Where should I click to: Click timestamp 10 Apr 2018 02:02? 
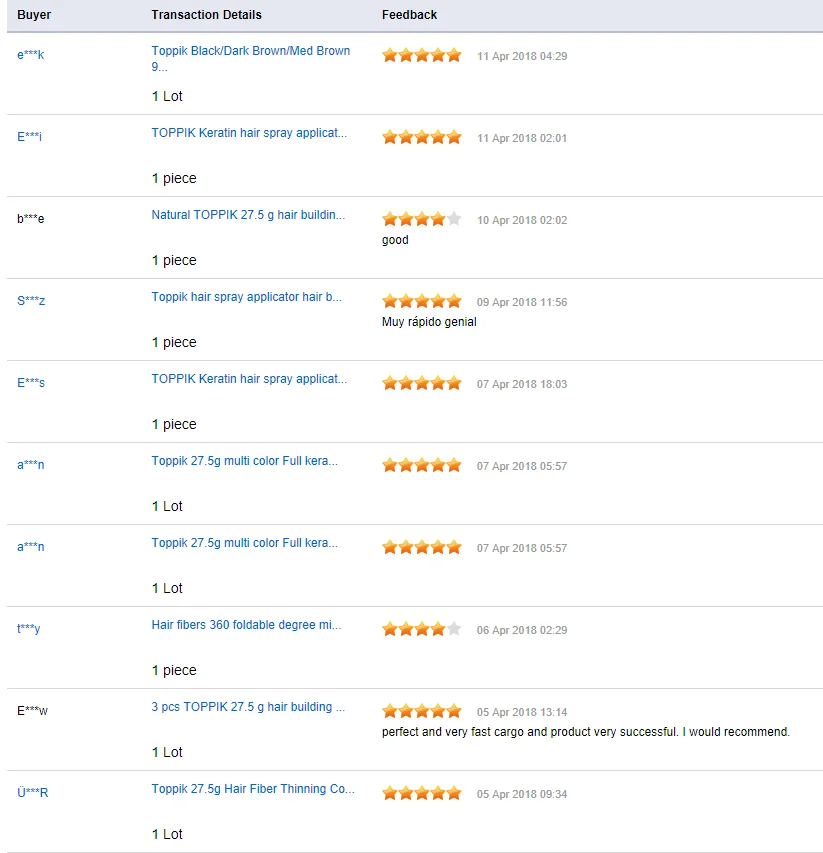[522, 220]
